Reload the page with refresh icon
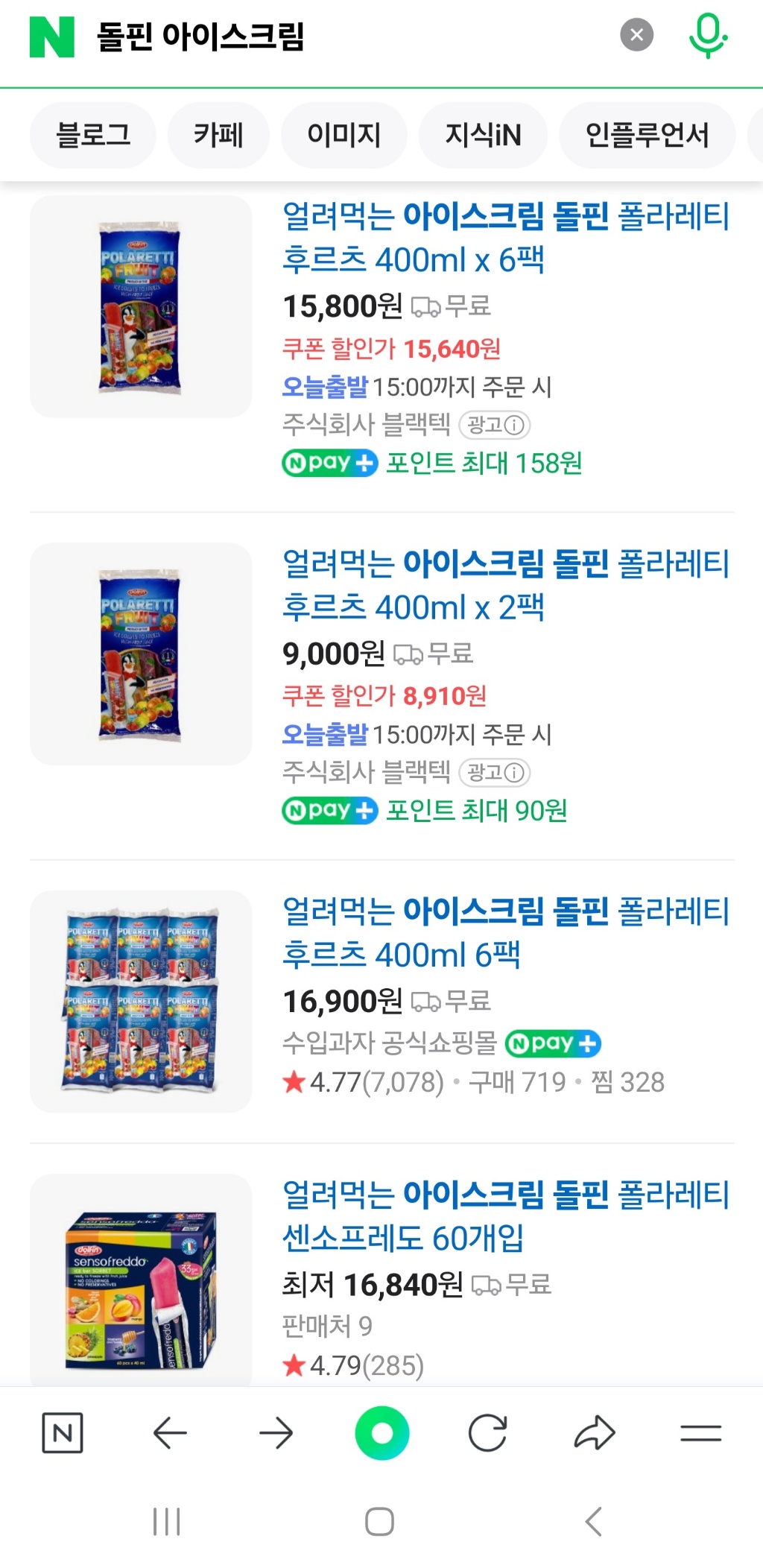The image size is (763, 1568). [487, 1432]
